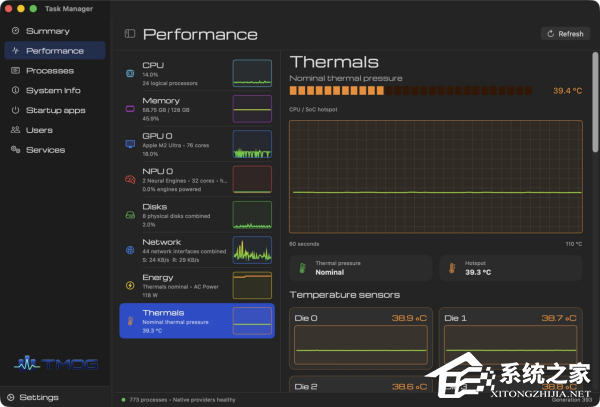Open the Users section
Screen dimensions: 600x407
(55, 130)
